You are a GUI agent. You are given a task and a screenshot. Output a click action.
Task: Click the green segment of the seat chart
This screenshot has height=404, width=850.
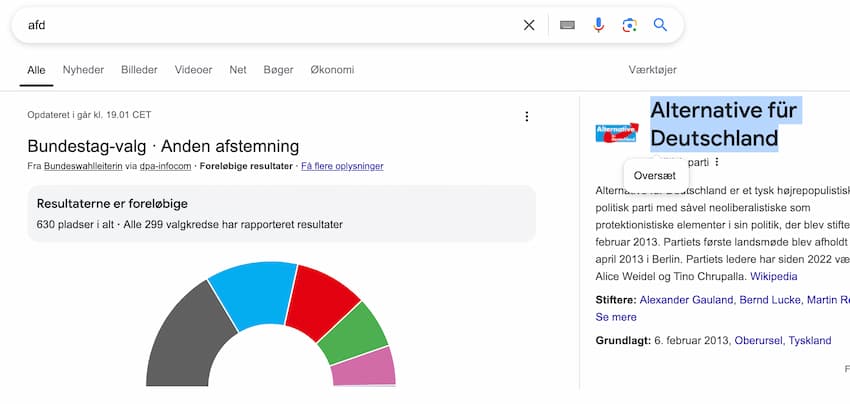[353, 334]
